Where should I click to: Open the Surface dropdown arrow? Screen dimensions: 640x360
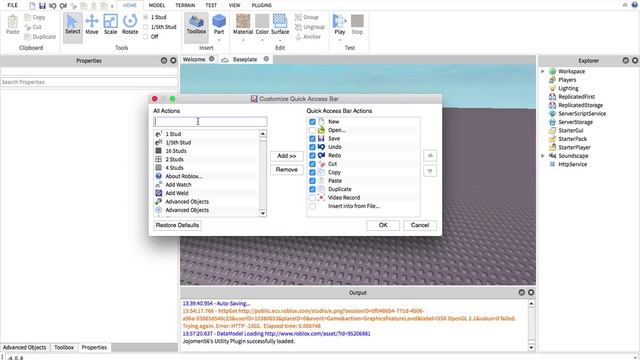(280, 40)
